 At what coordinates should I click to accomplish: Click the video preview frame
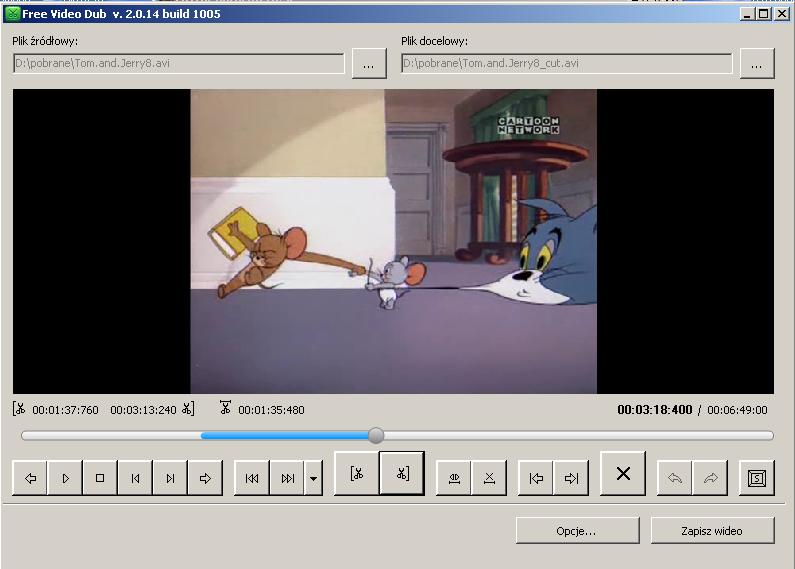coord(393,241)
